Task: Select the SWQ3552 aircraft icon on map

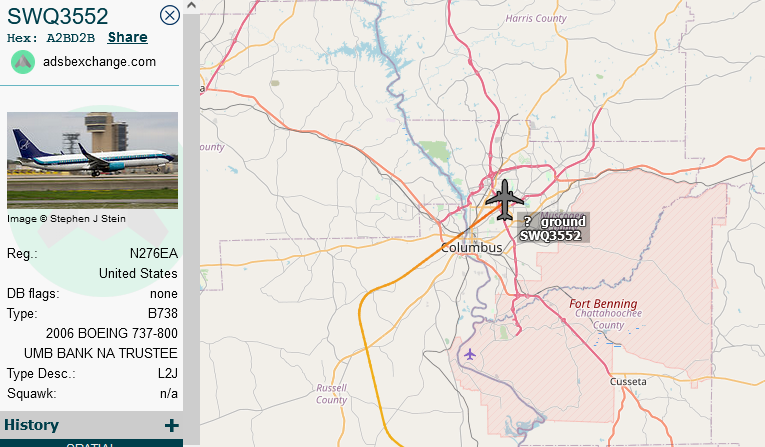Action: [x=504, y=200]
